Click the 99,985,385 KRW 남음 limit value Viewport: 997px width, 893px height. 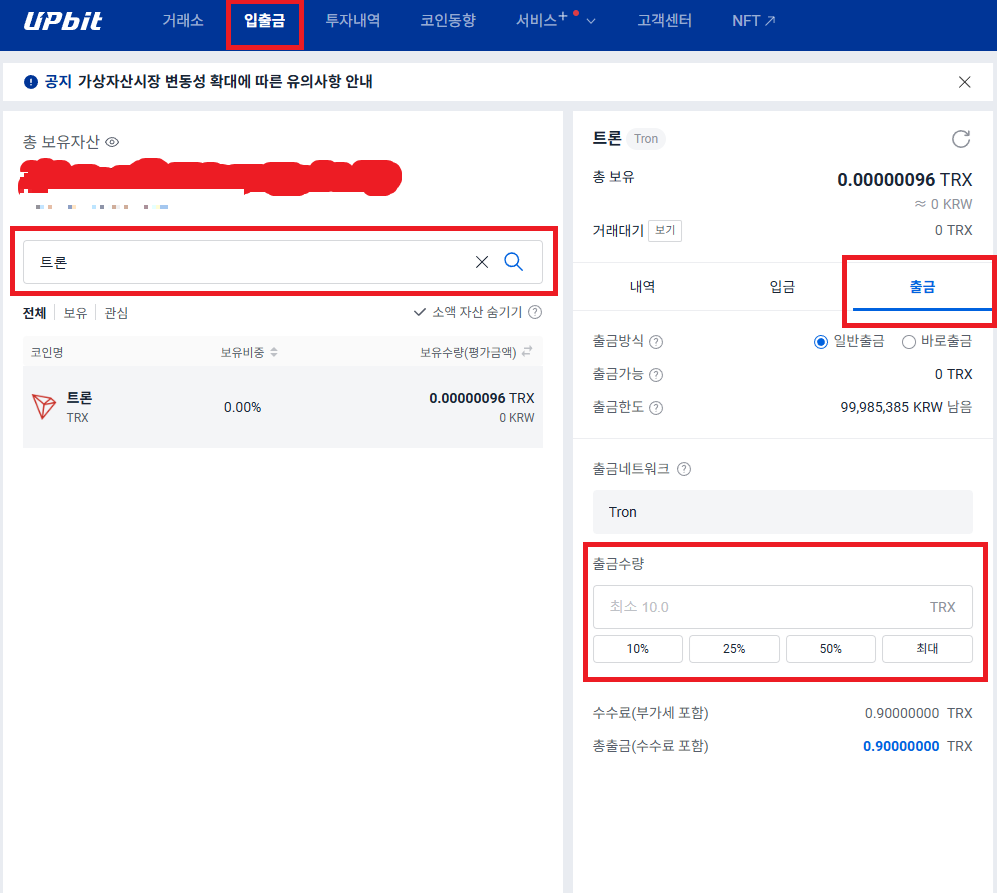click(906, 407)
